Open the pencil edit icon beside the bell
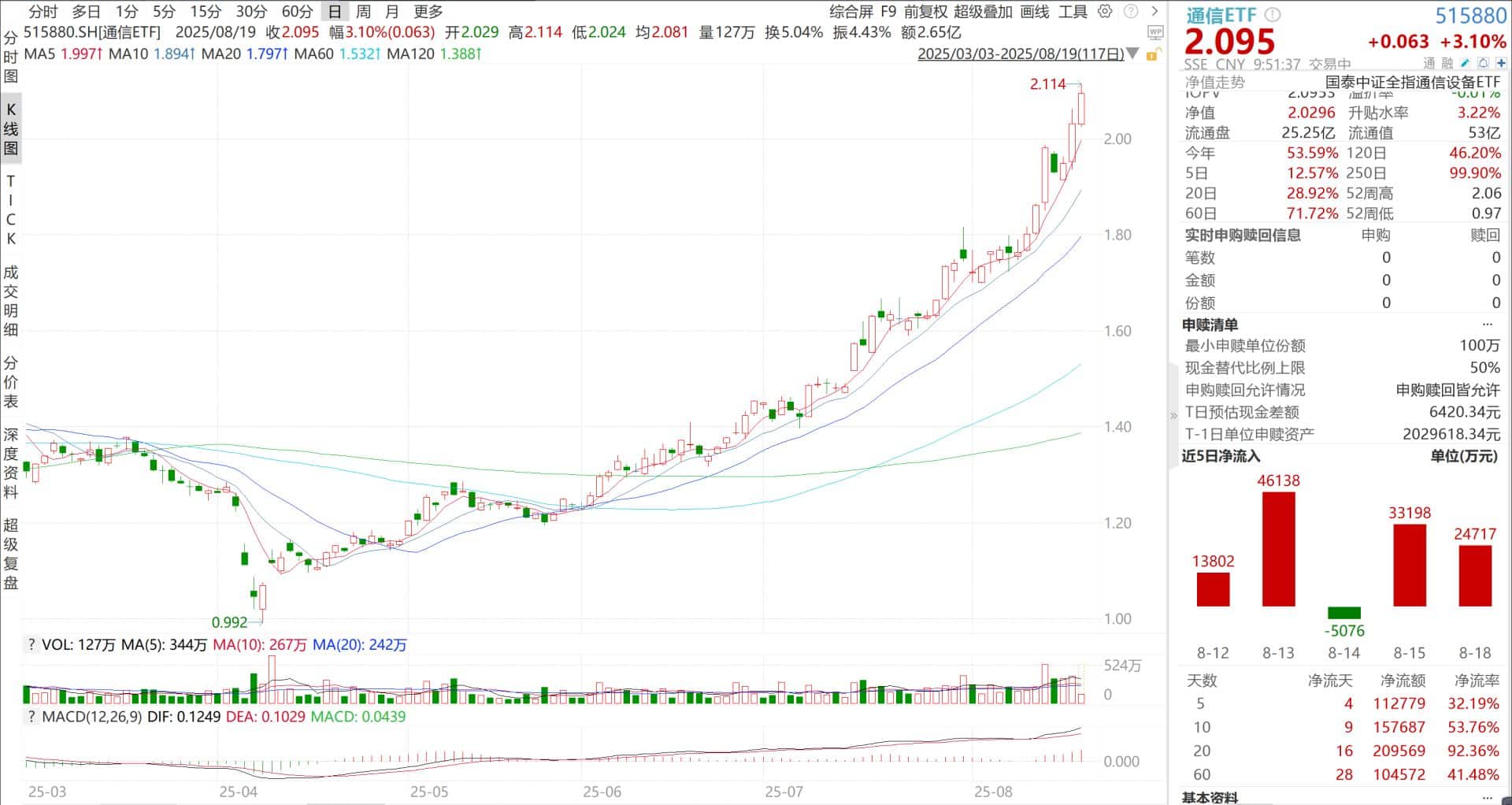Image resolution: width=1512 pixels, height=805 pixels. (x=1466, y=64)
